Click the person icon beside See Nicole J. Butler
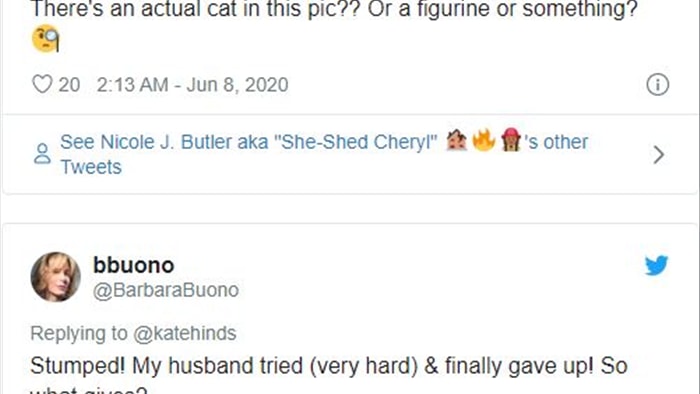The width and height of the screenshot is (700, 394). [x=42, y=154]
